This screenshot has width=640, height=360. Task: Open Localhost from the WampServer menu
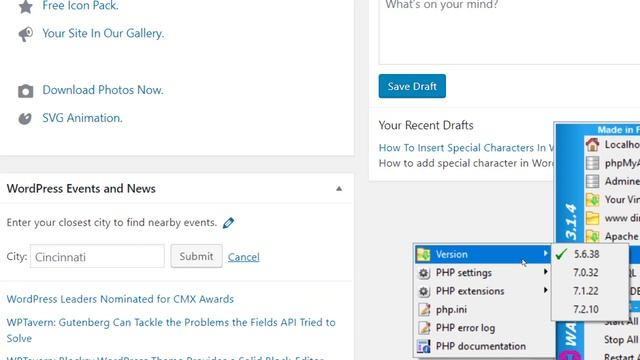coord(622,144)
